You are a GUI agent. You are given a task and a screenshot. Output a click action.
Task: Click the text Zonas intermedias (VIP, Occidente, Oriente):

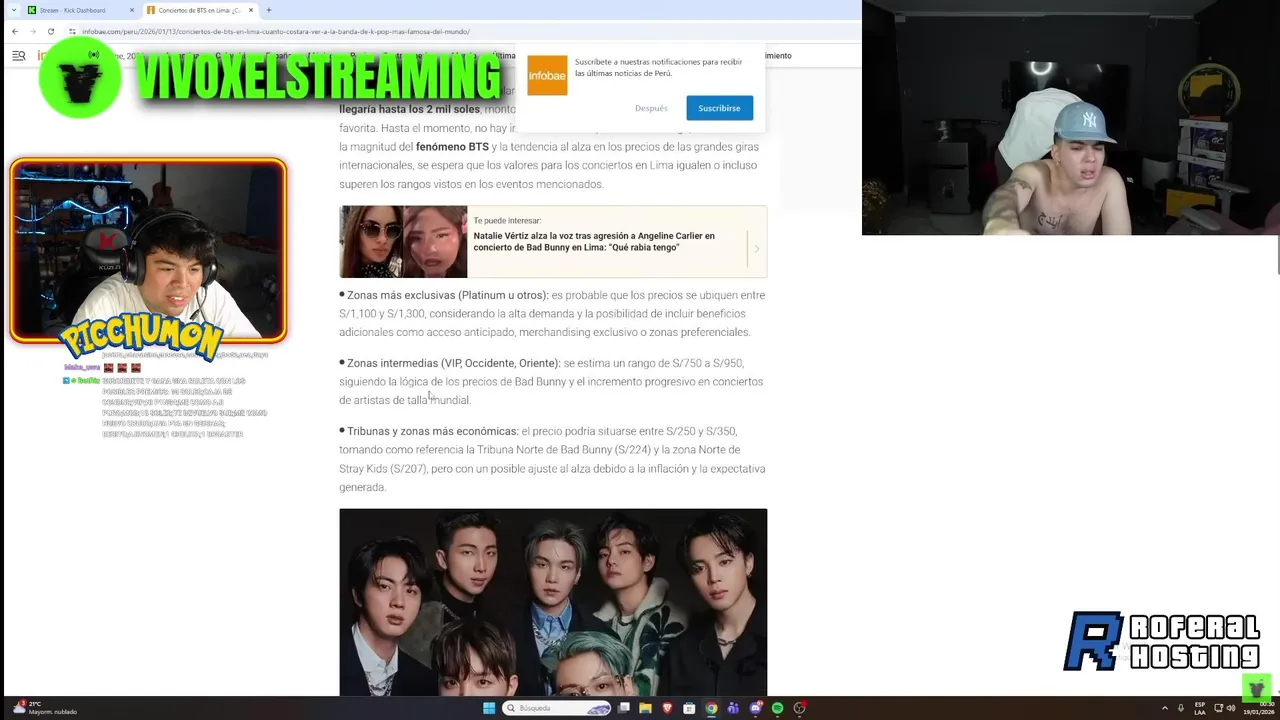tap(453, 363)
